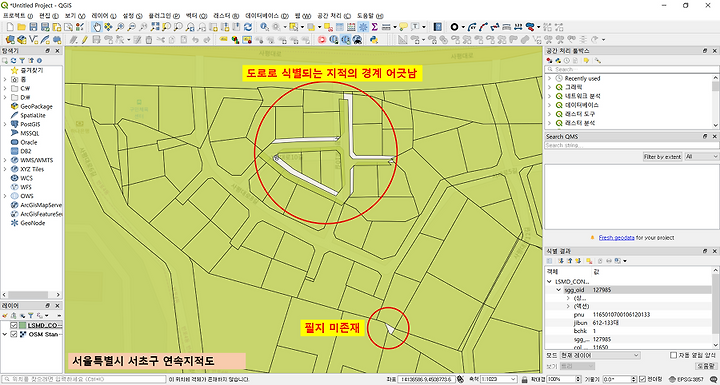This screenshot has height=385, width=720.
Task: Refresh the map canvas
Action: (x=248, y=27)
